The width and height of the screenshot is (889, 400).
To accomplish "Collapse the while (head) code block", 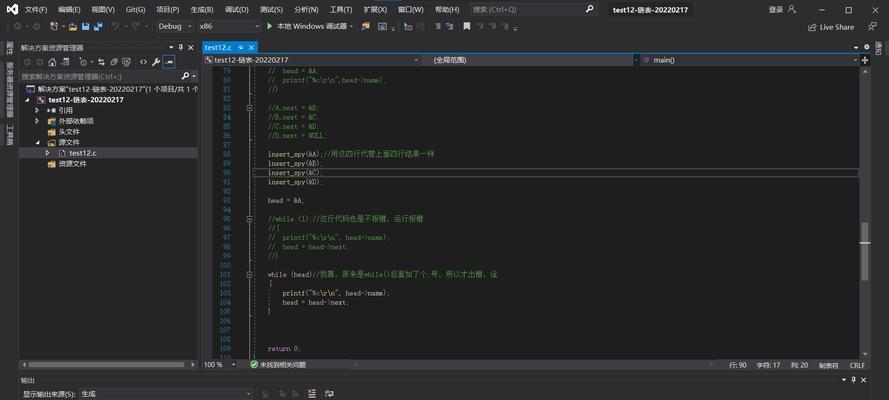I will click(249, 274).
